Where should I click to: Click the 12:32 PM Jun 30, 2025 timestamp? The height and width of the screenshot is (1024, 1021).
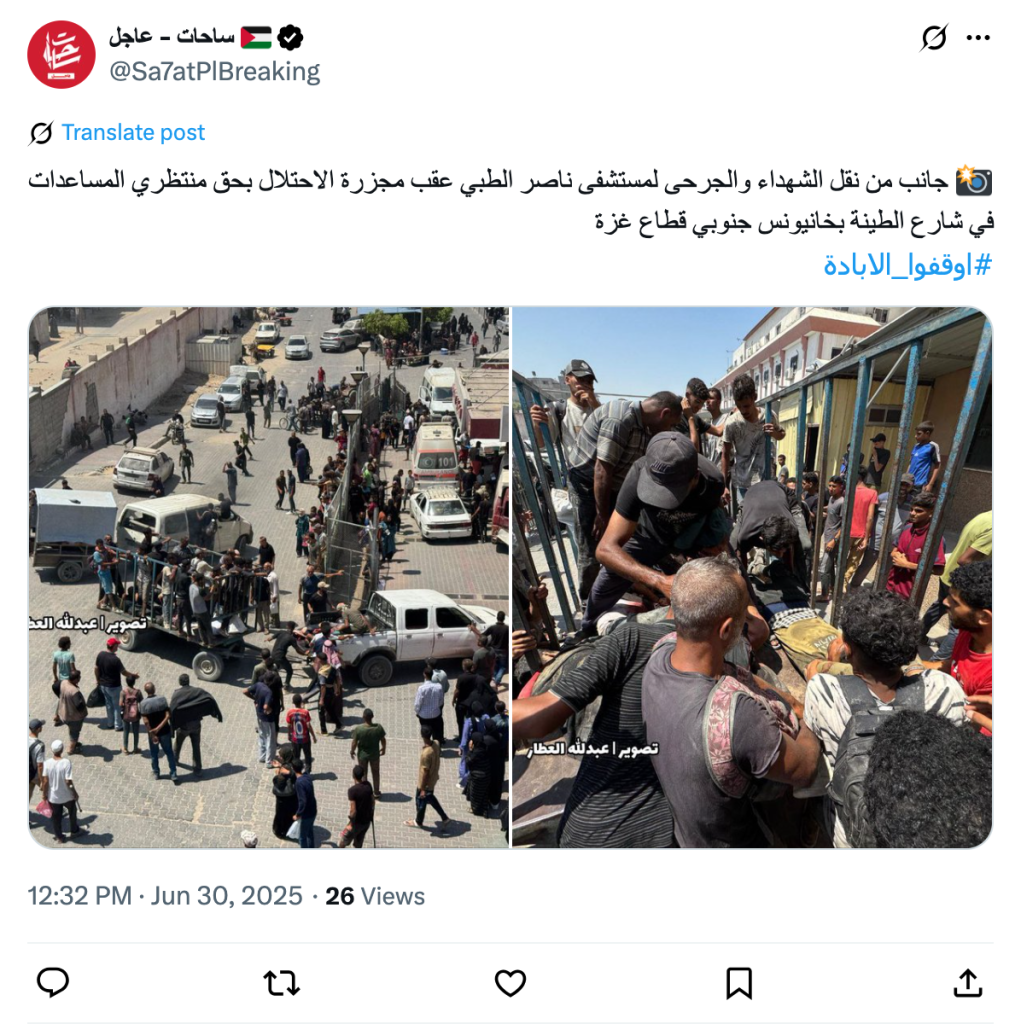tap(165, 895)
